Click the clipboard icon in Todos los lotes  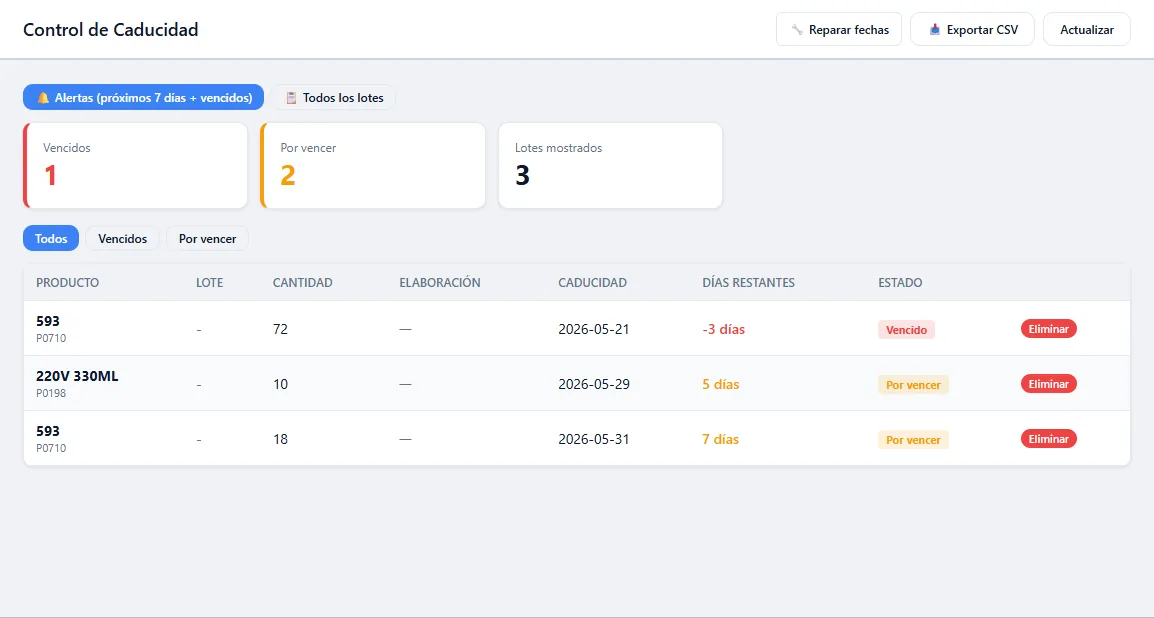click(291, 98)
